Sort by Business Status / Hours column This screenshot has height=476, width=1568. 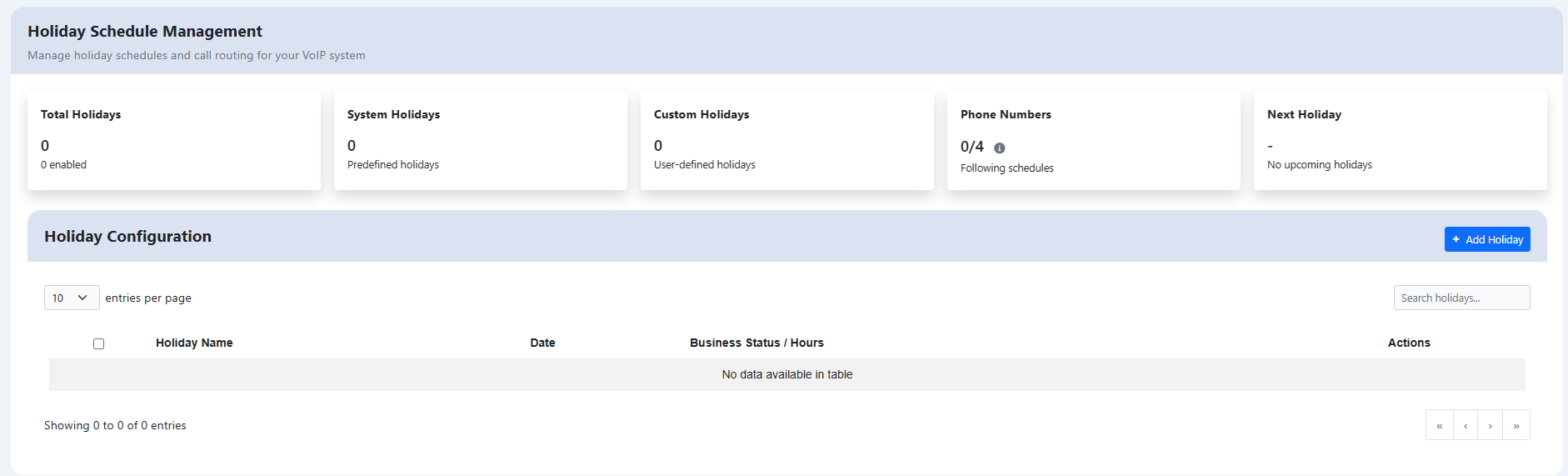(757, 343)
